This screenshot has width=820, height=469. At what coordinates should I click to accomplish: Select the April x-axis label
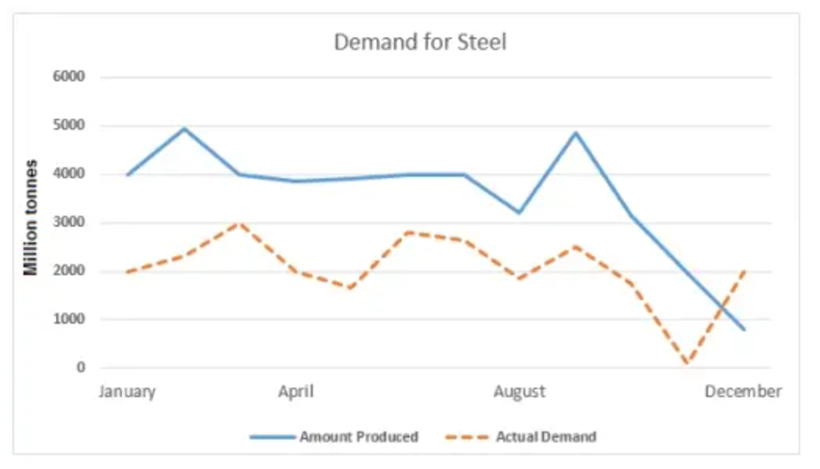point(296,391)
